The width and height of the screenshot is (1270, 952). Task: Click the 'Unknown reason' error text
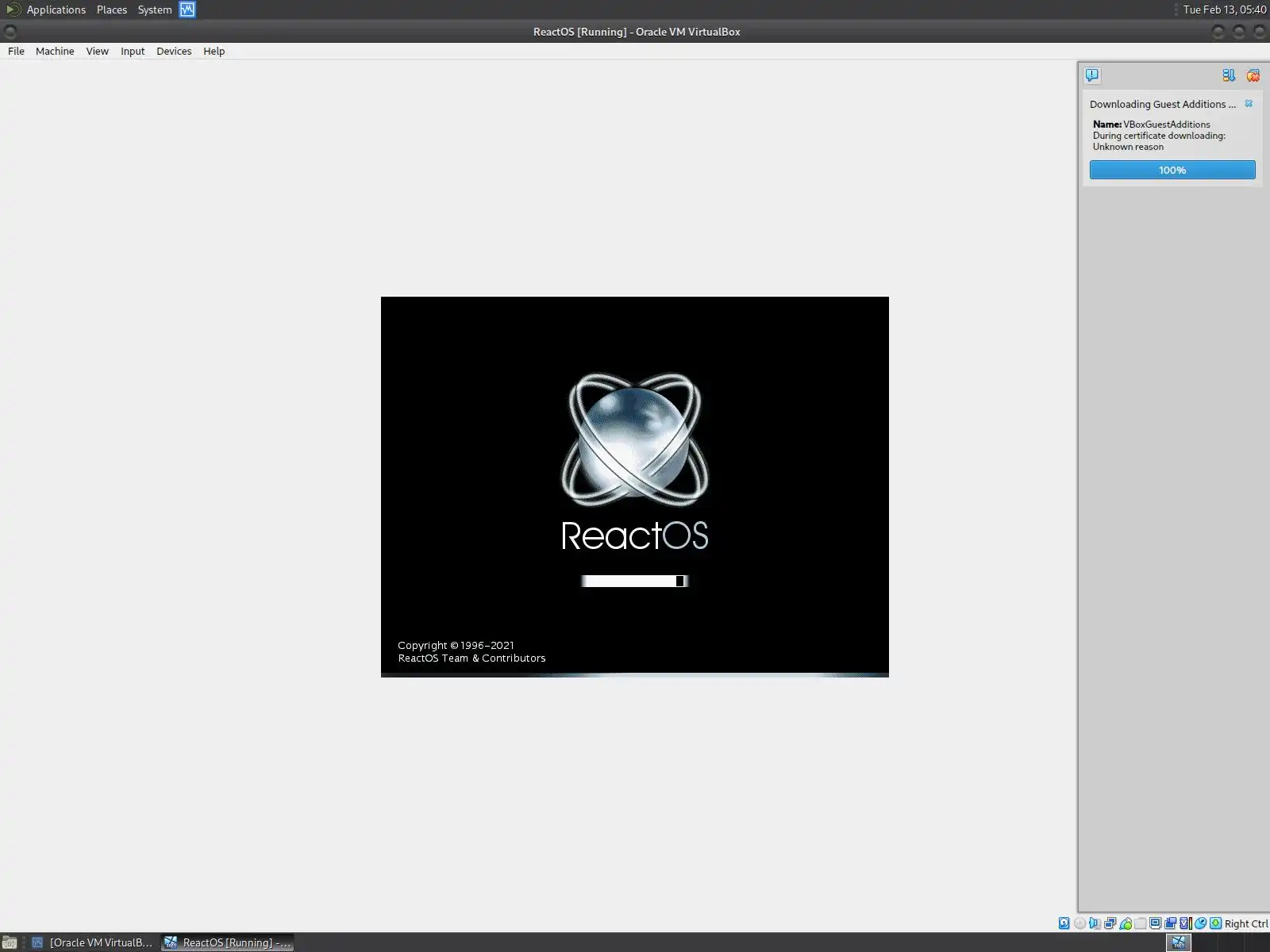pos(1128,147)
